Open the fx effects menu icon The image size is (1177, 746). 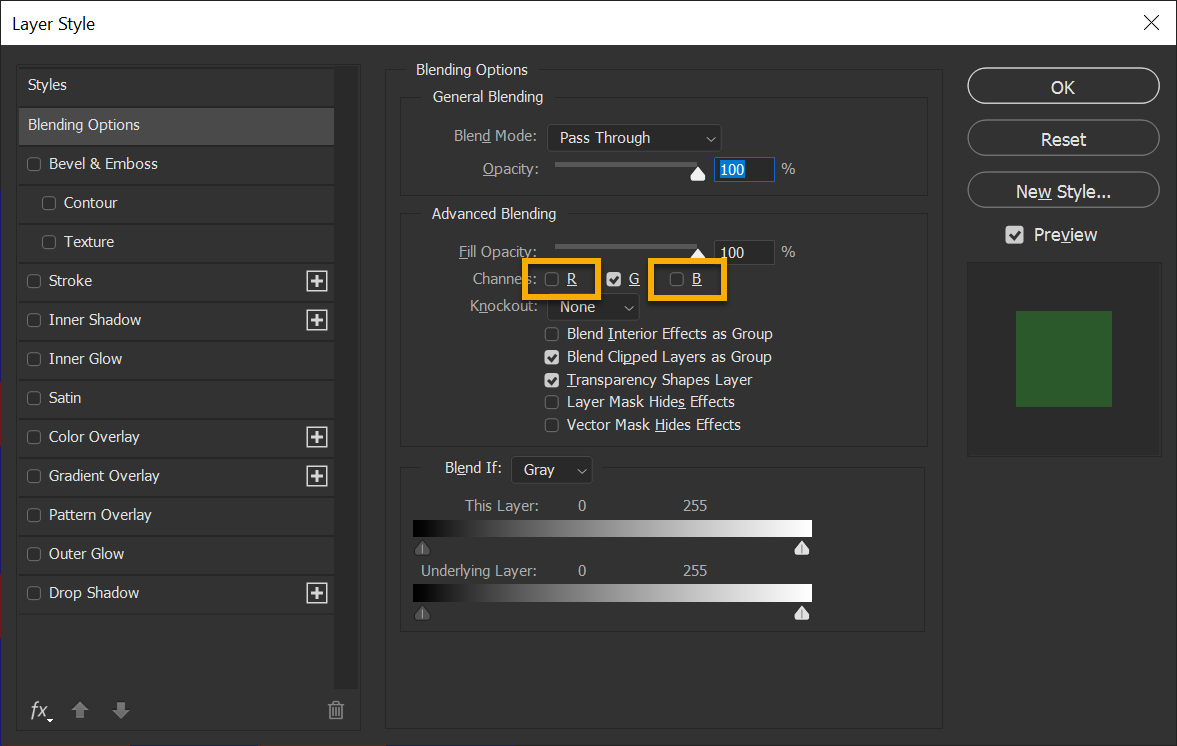[40, 711]
